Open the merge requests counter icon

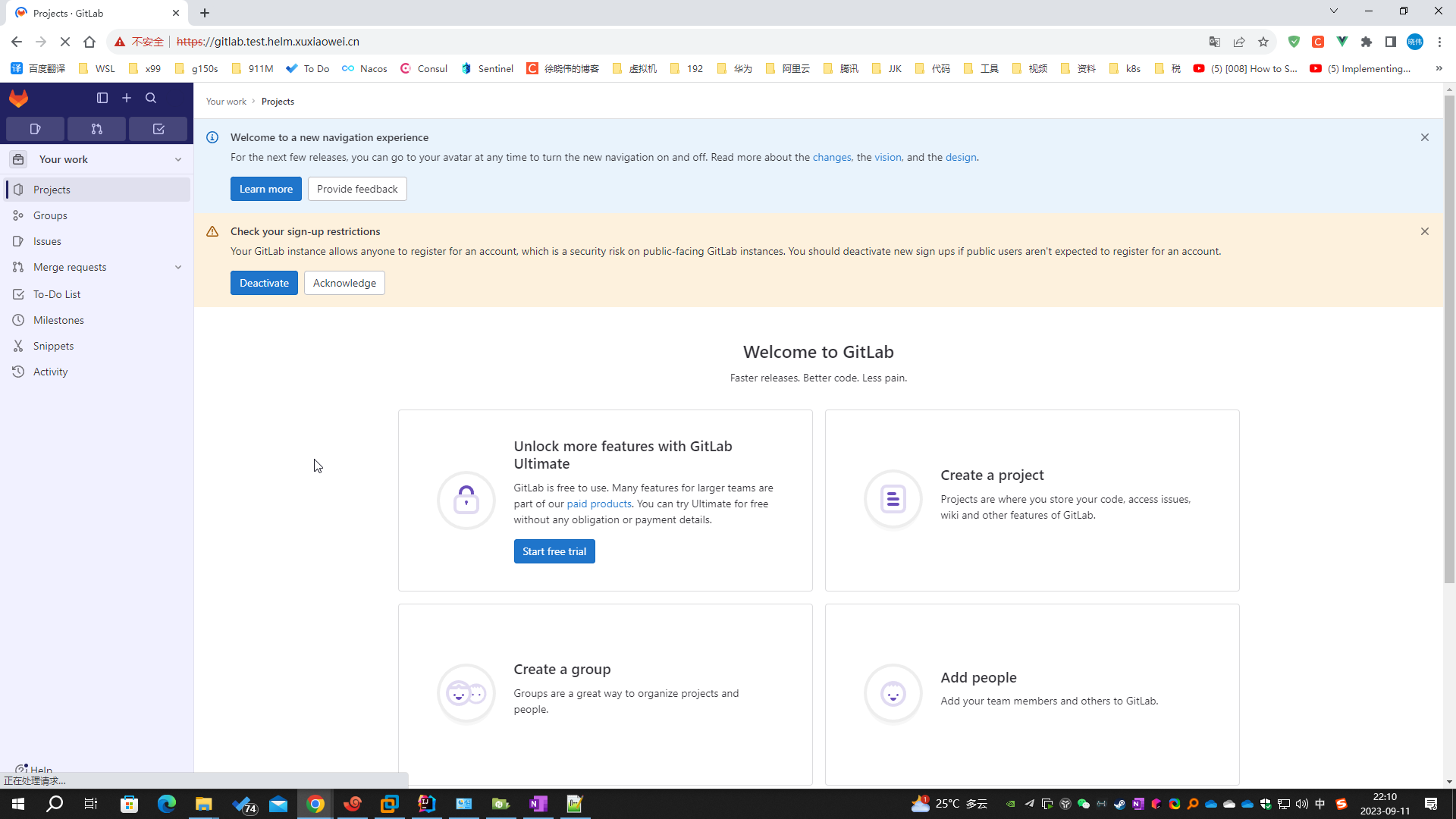[x=96, y=129]
